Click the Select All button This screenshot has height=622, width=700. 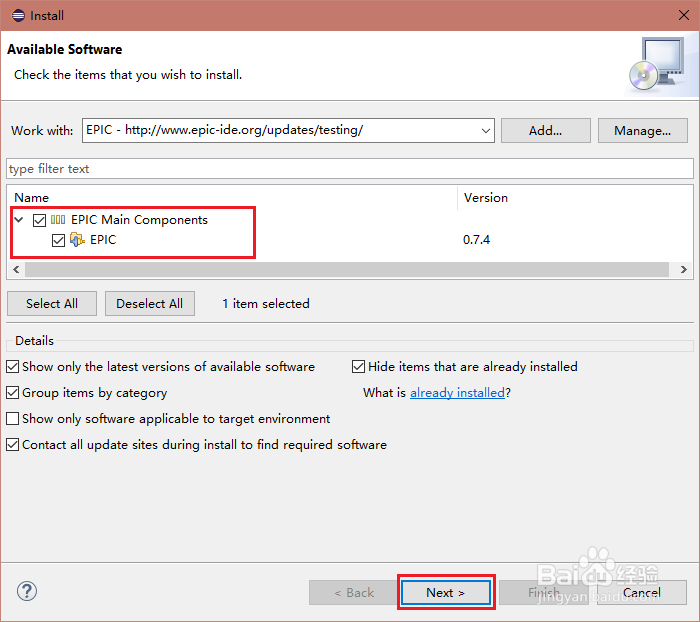click(52, 304)
